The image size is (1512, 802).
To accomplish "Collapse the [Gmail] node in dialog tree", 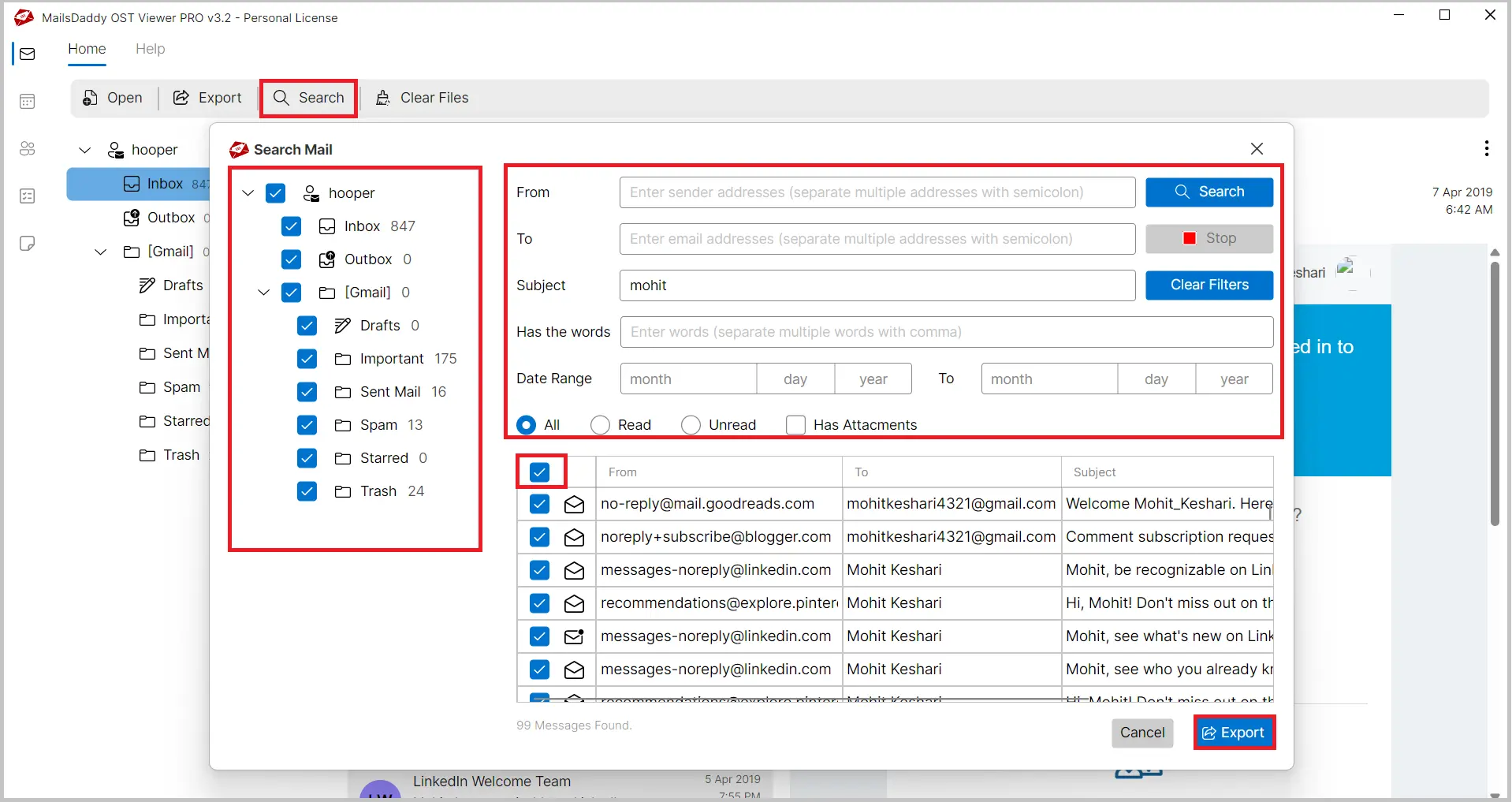I will (x=264, y=293).
